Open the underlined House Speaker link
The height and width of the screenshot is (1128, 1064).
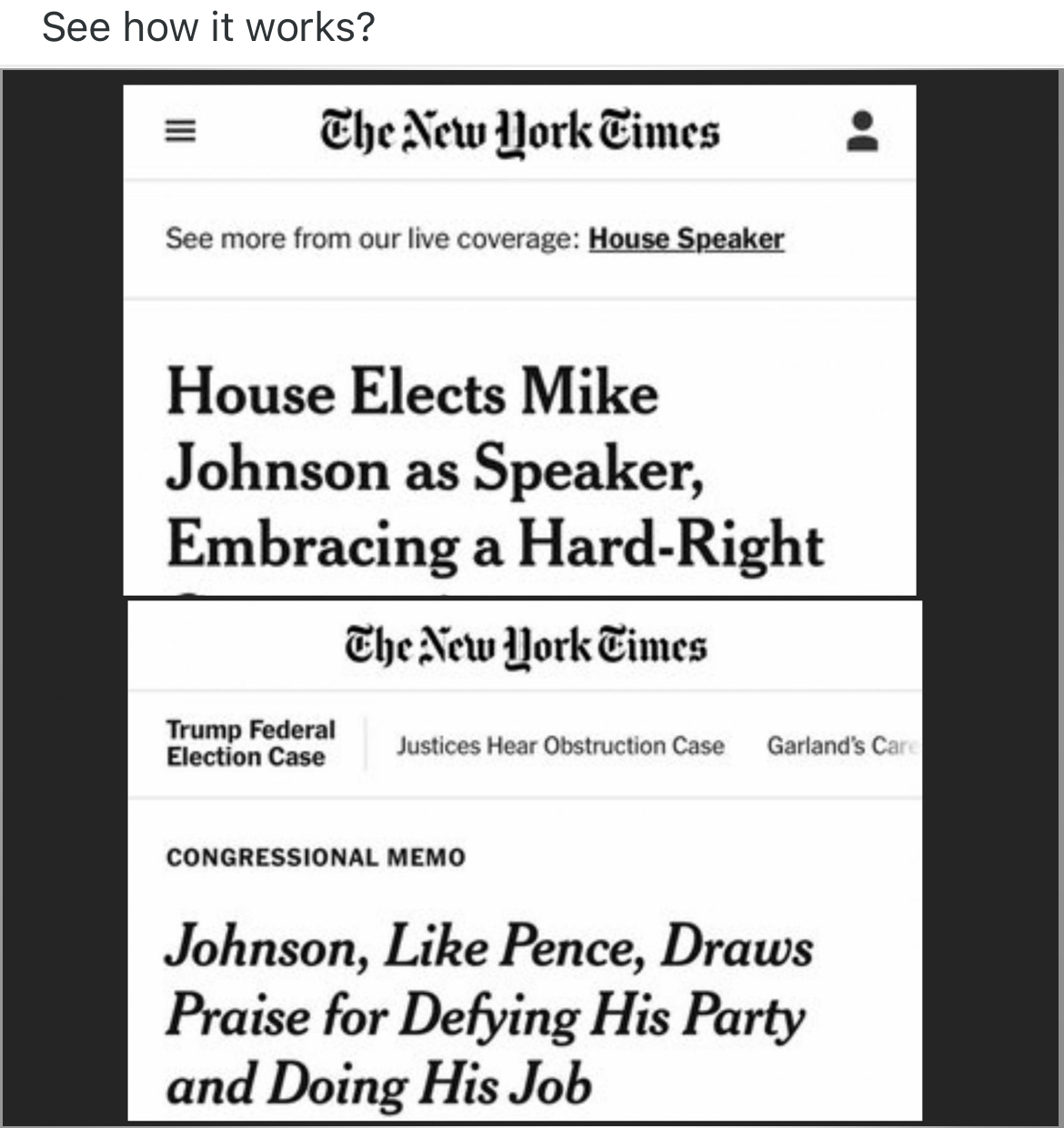click(686, 239)
